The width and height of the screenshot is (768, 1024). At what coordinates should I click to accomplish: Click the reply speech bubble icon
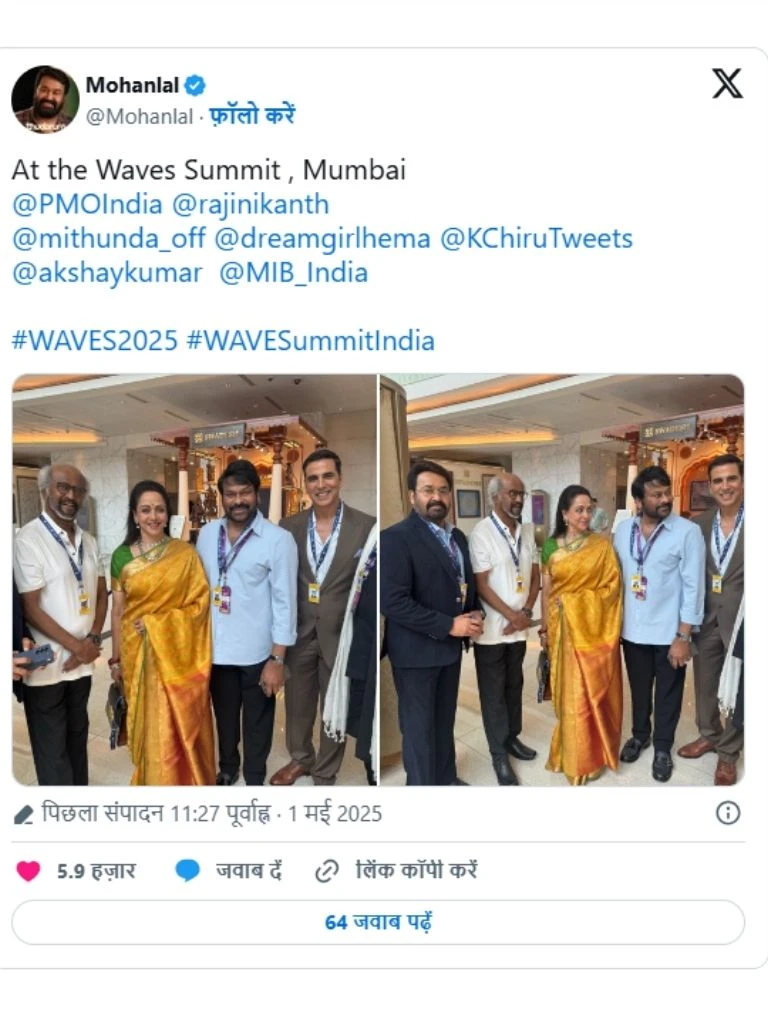tap(187, 871)
